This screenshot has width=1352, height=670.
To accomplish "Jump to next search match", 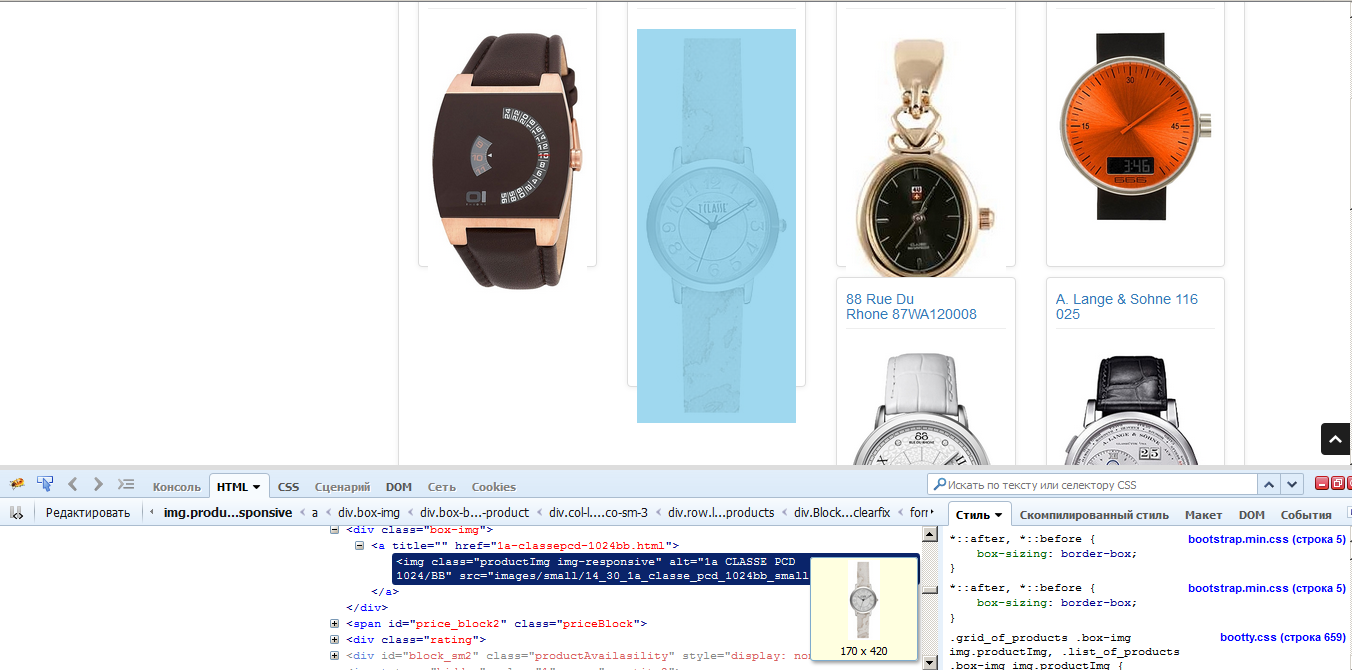I will point(1293,484).
